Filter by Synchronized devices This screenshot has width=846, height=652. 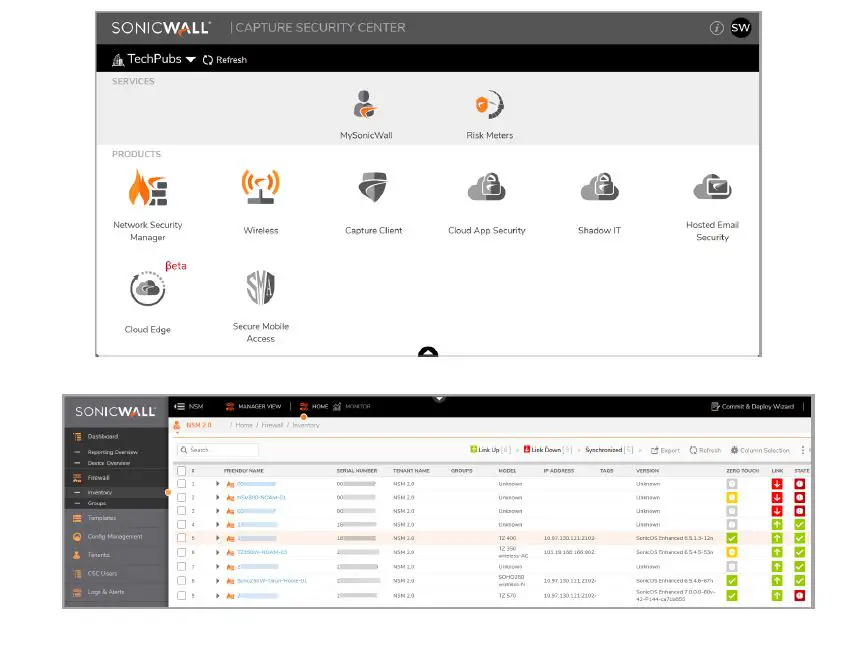click(x=609, y=450)
